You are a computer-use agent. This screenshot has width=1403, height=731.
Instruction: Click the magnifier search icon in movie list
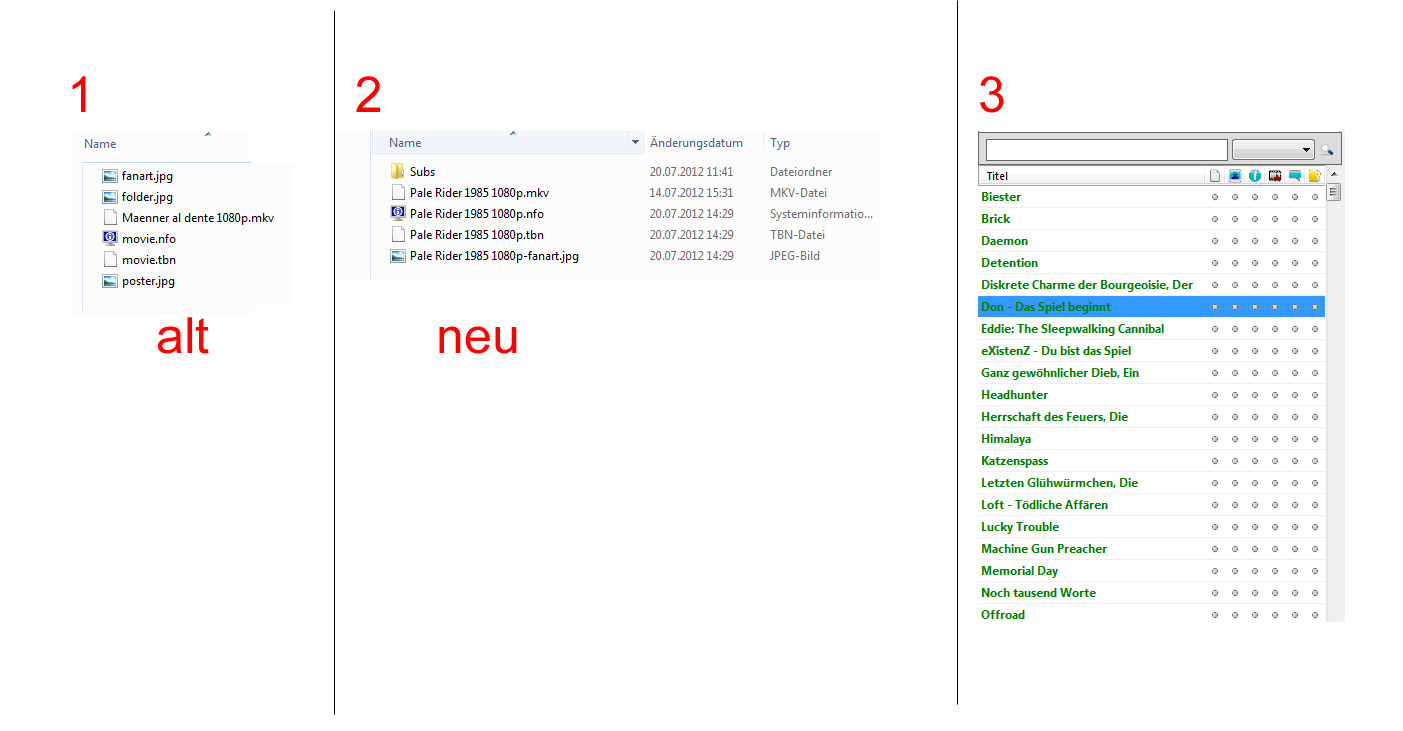coord(1327,150)
